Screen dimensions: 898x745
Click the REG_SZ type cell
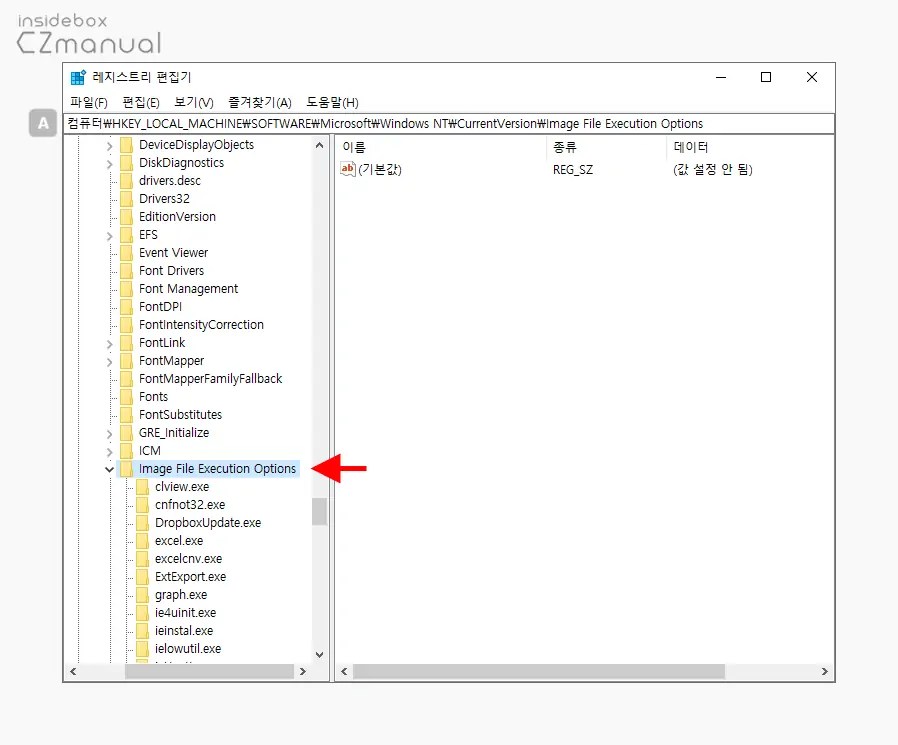pos(573,170)
